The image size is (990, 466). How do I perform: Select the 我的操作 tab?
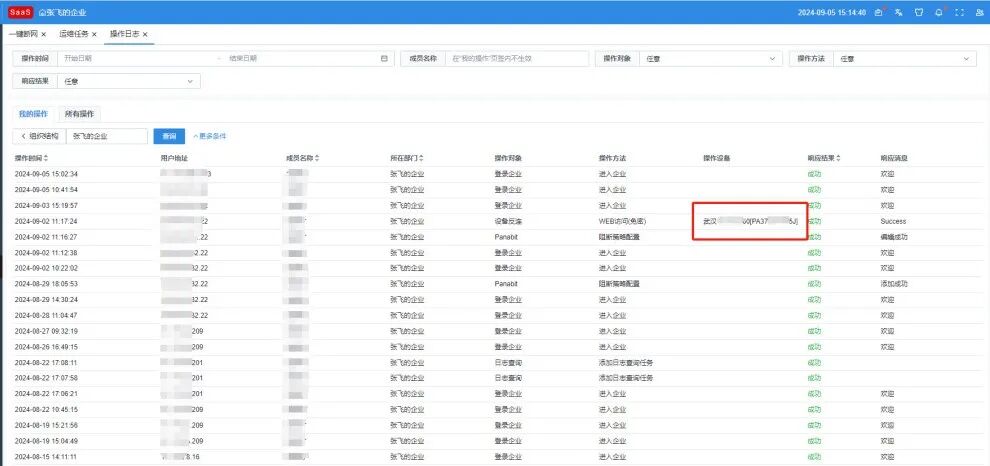point(33,114)
